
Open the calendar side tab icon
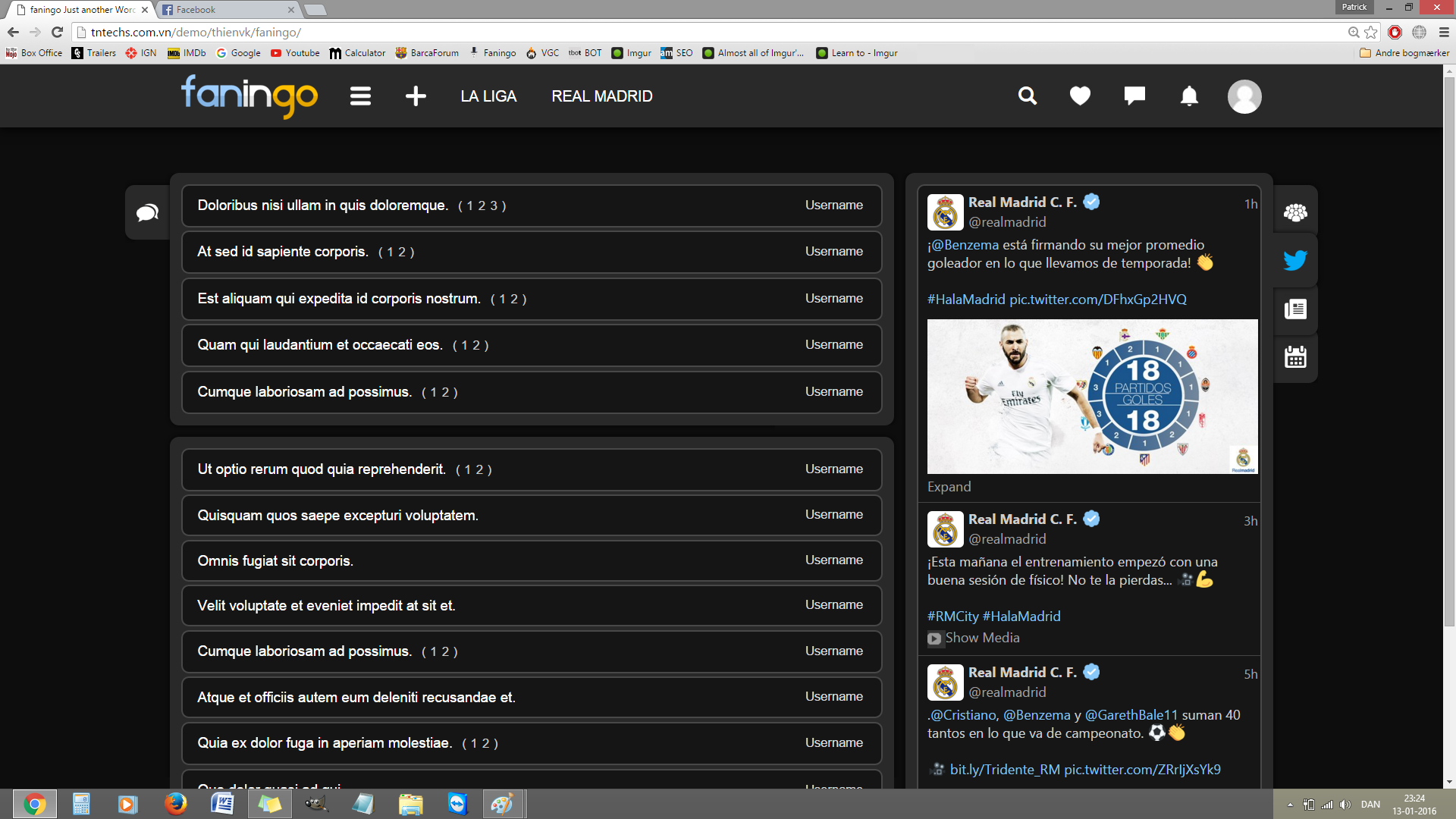[1295, 357]
